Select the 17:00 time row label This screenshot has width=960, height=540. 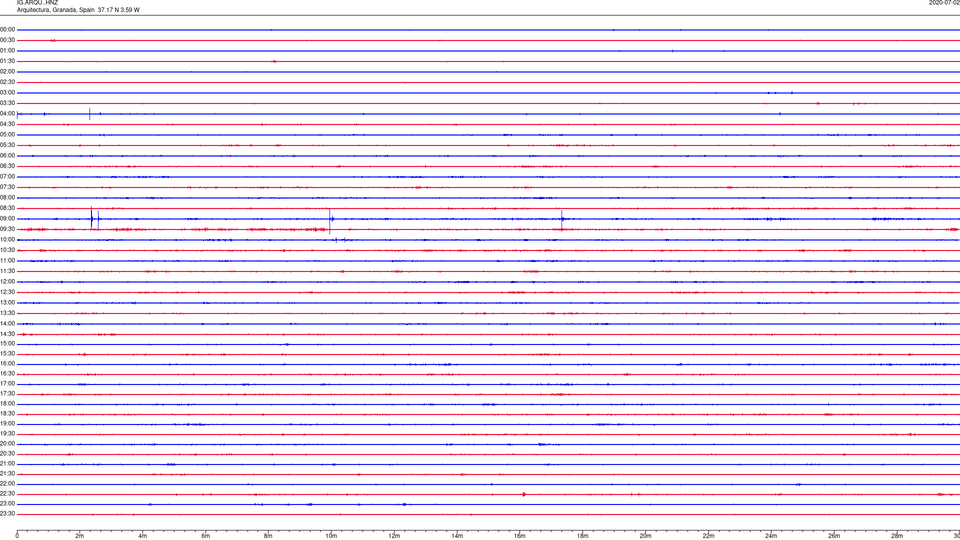[x=7, y=384]
